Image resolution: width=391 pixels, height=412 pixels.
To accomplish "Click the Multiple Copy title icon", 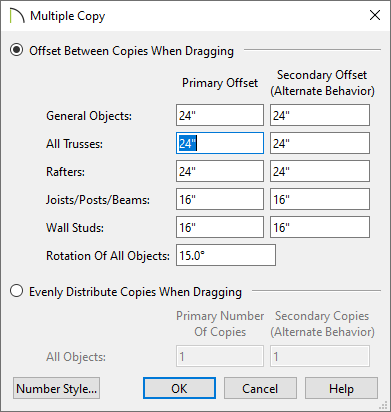I will 17,16.
